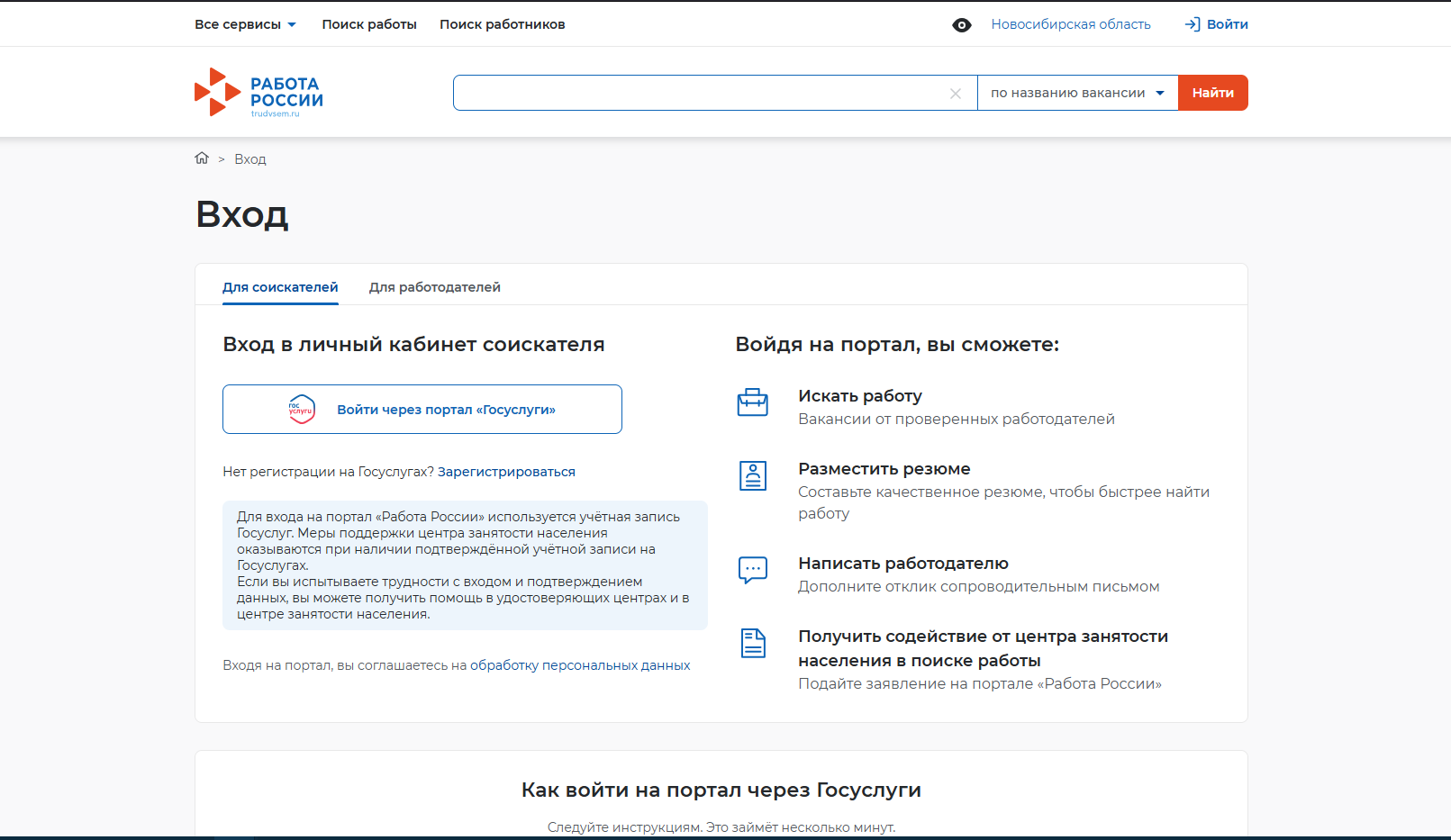Click the briefcase icon next to Искать работу
The height and width of the screenshot is (840, 1451).
point(752,402)
